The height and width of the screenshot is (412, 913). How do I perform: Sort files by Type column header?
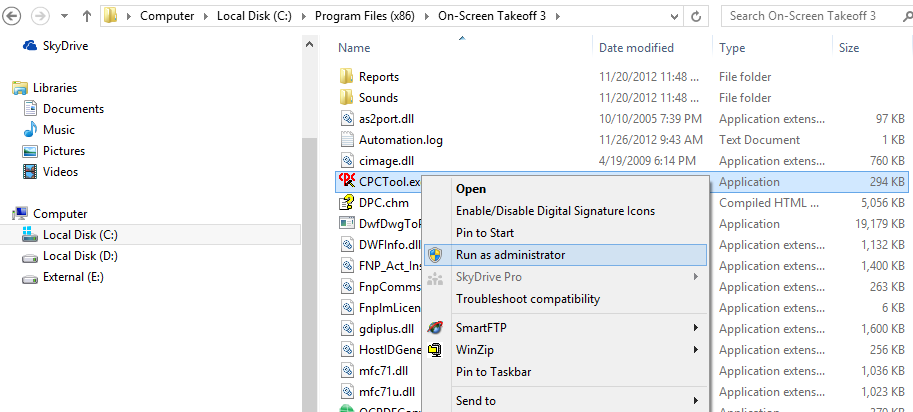click(732, 48)
